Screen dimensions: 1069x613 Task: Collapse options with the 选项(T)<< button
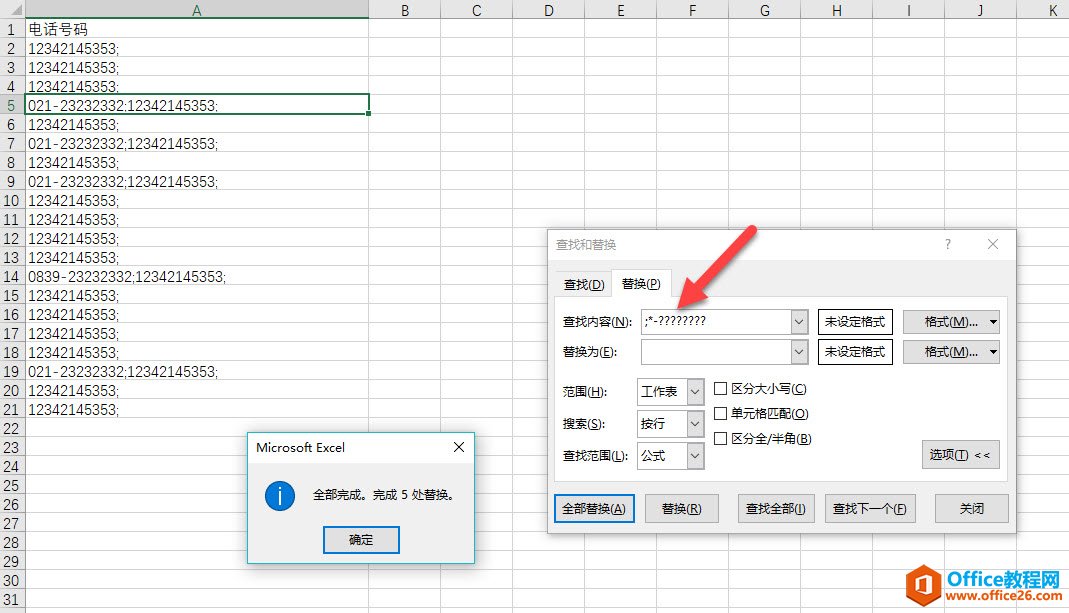pyautogui.click(x=959, y=453)
